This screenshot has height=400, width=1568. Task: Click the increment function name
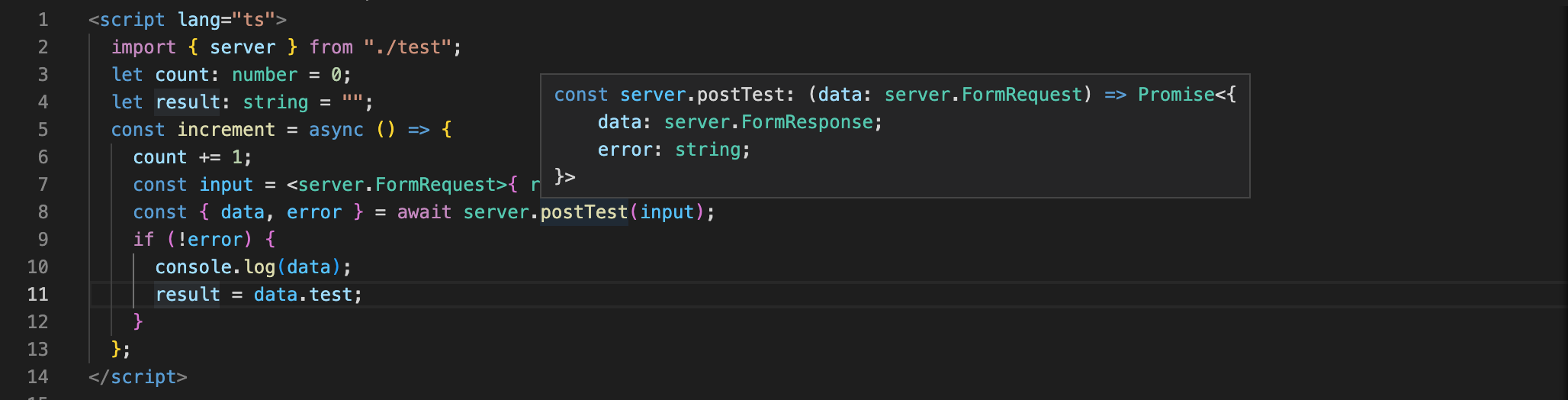pos(226,130)
